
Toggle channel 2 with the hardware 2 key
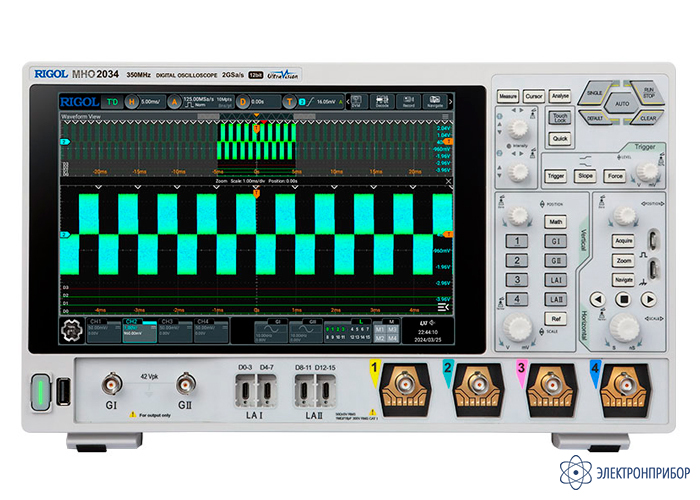click(517, 260)
